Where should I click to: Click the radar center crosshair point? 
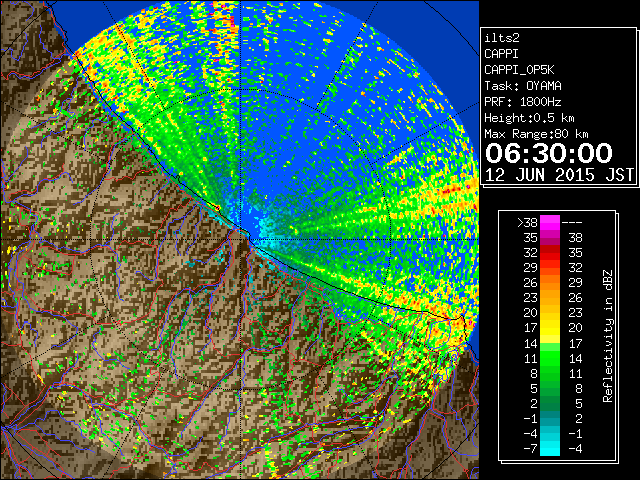click(241, 240)
